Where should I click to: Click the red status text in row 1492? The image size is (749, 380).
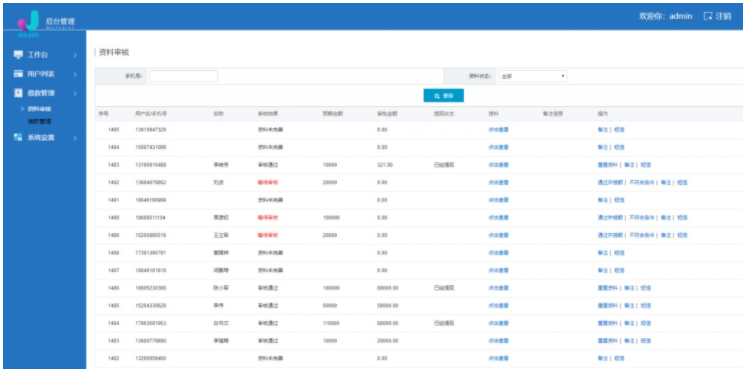click(x=268, y=182)
